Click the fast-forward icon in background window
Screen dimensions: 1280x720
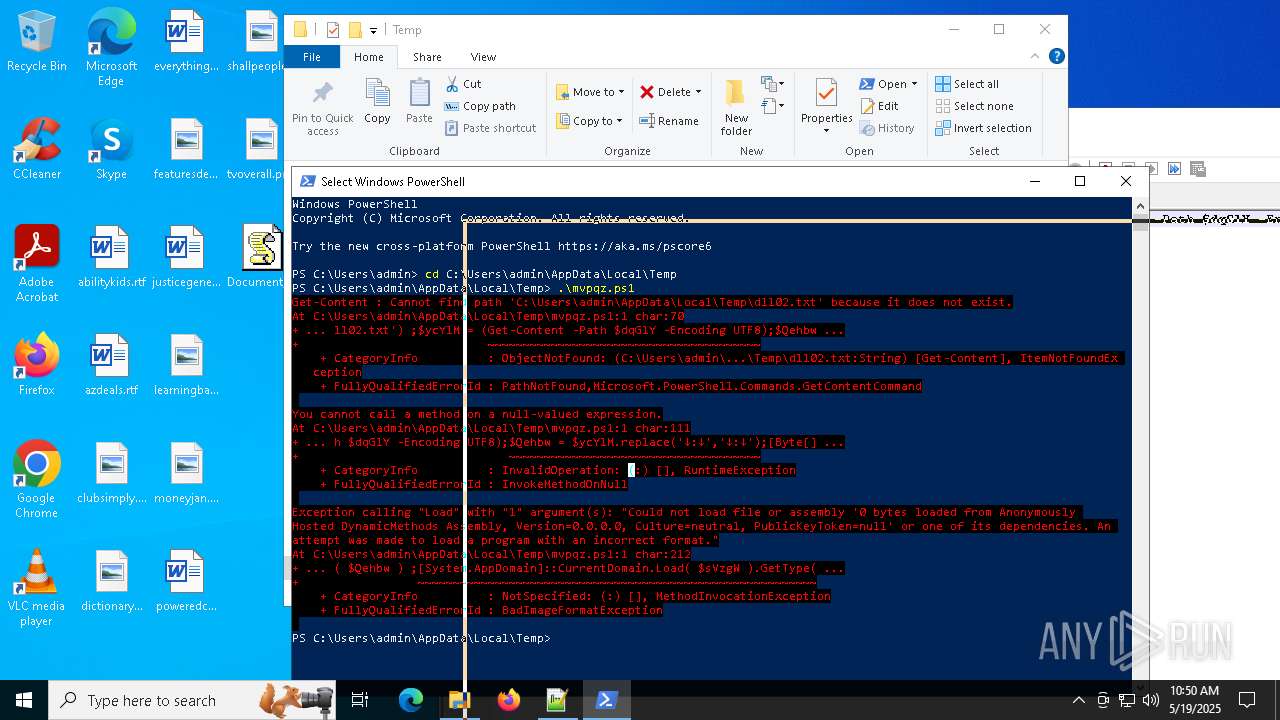pos(1174,169)
